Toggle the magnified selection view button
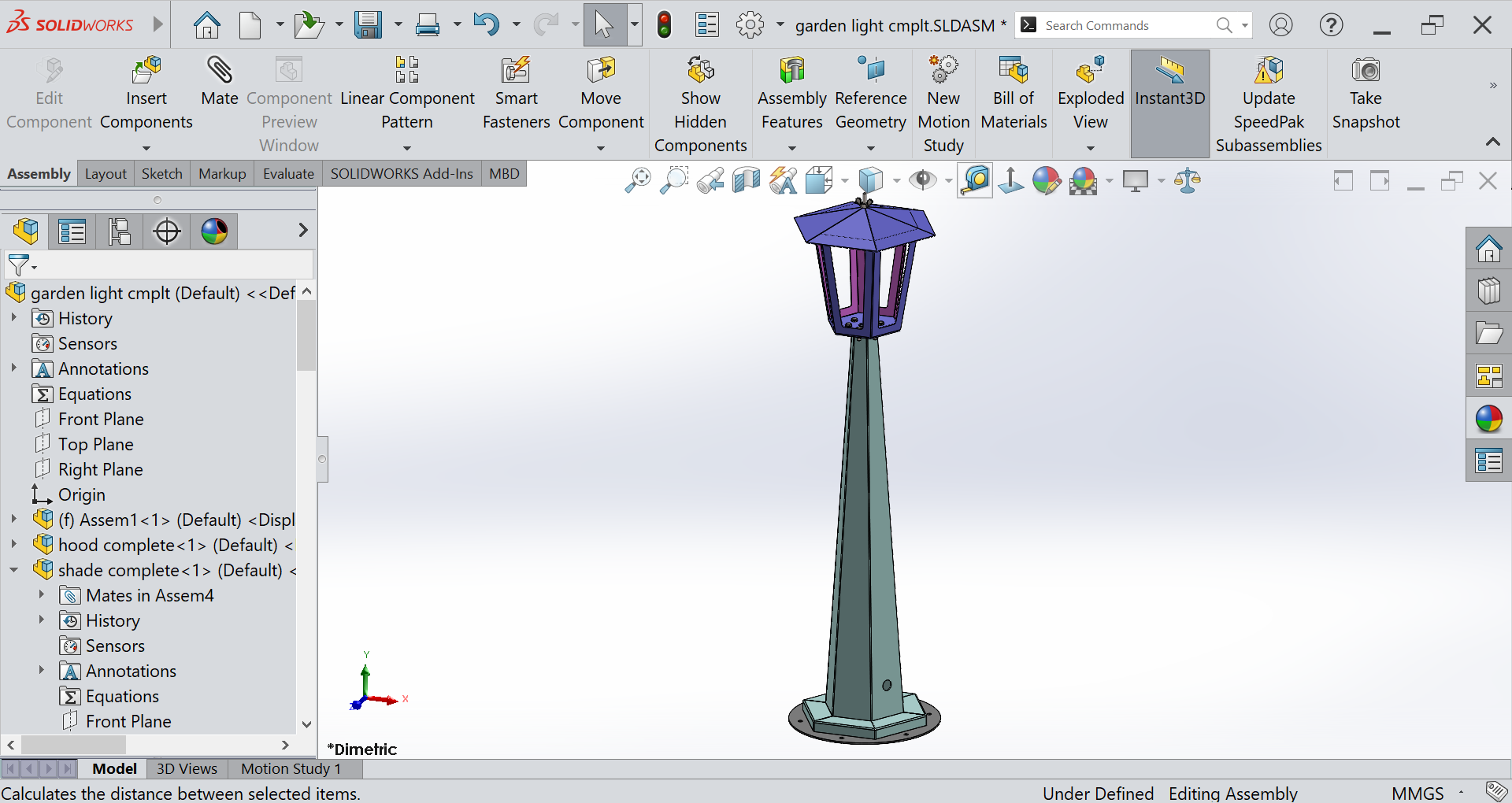The width and height of the screenshot is (1512, 803). [x=975, y=180]
